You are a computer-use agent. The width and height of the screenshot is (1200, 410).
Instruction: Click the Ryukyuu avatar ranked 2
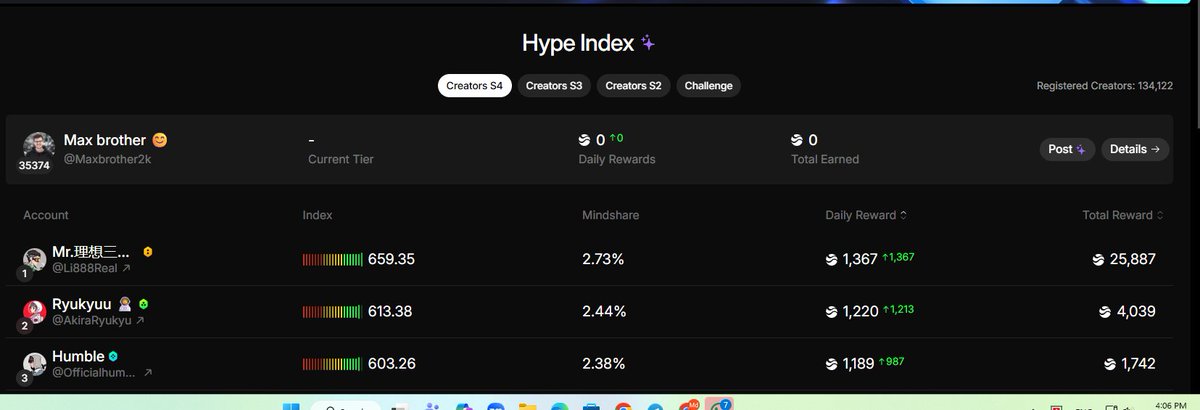tap(35, 310)
